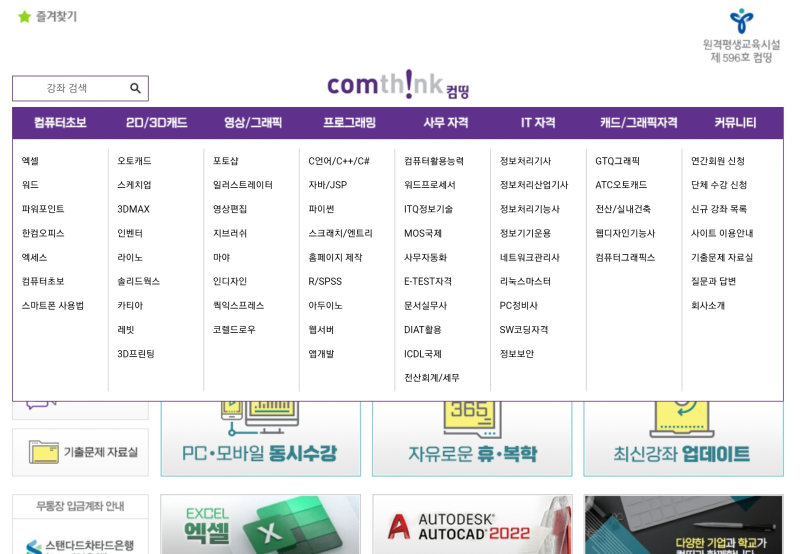Select 한컴오피스 course link
The image size is (800, 554).
(43, 234)
